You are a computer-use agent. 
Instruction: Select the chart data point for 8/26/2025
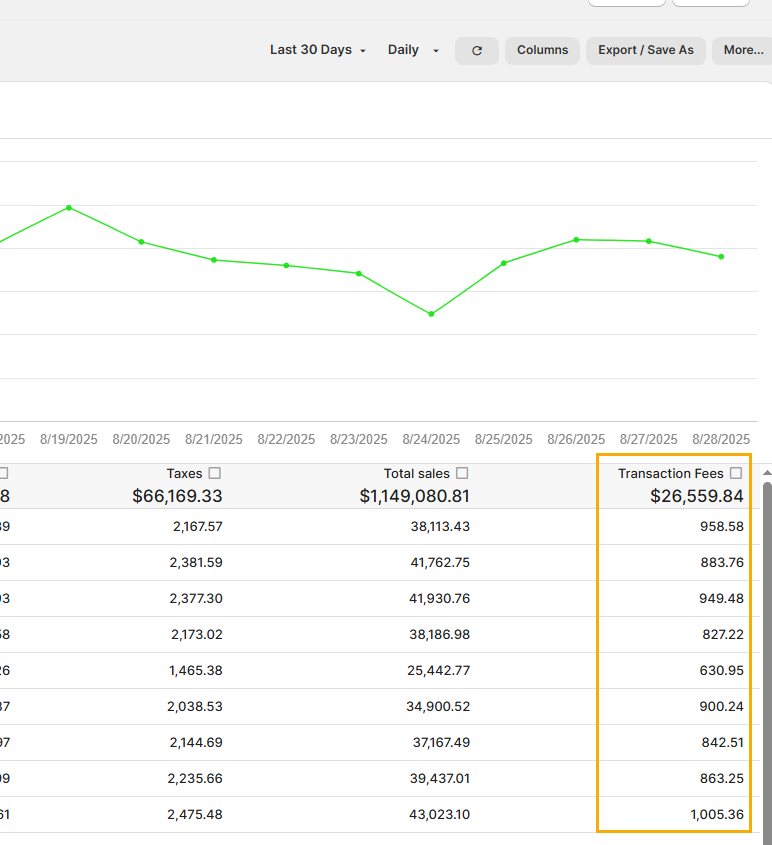[576, 240]
